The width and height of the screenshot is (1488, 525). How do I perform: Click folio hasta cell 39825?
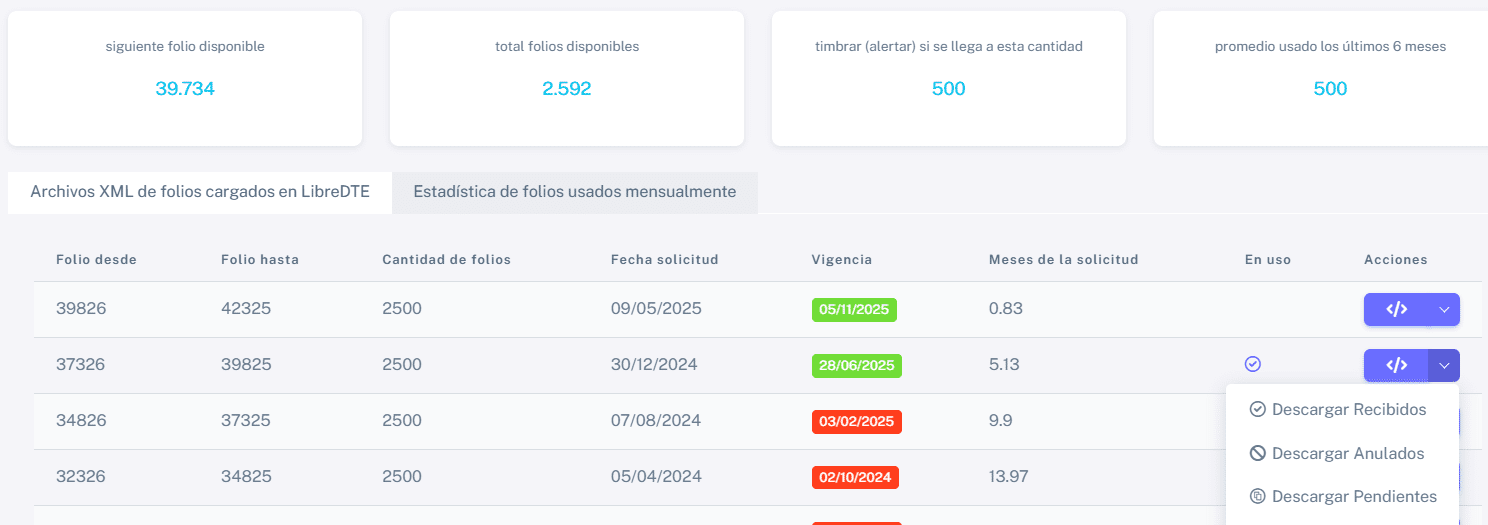(246, 365)
